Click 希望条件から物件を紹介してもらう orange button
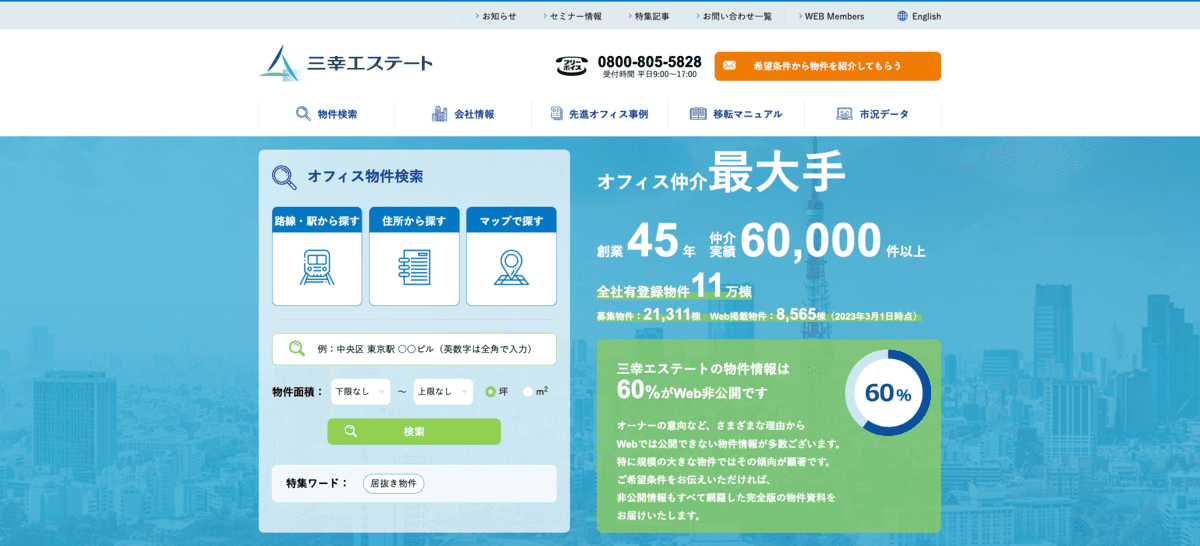 [827, 66]
